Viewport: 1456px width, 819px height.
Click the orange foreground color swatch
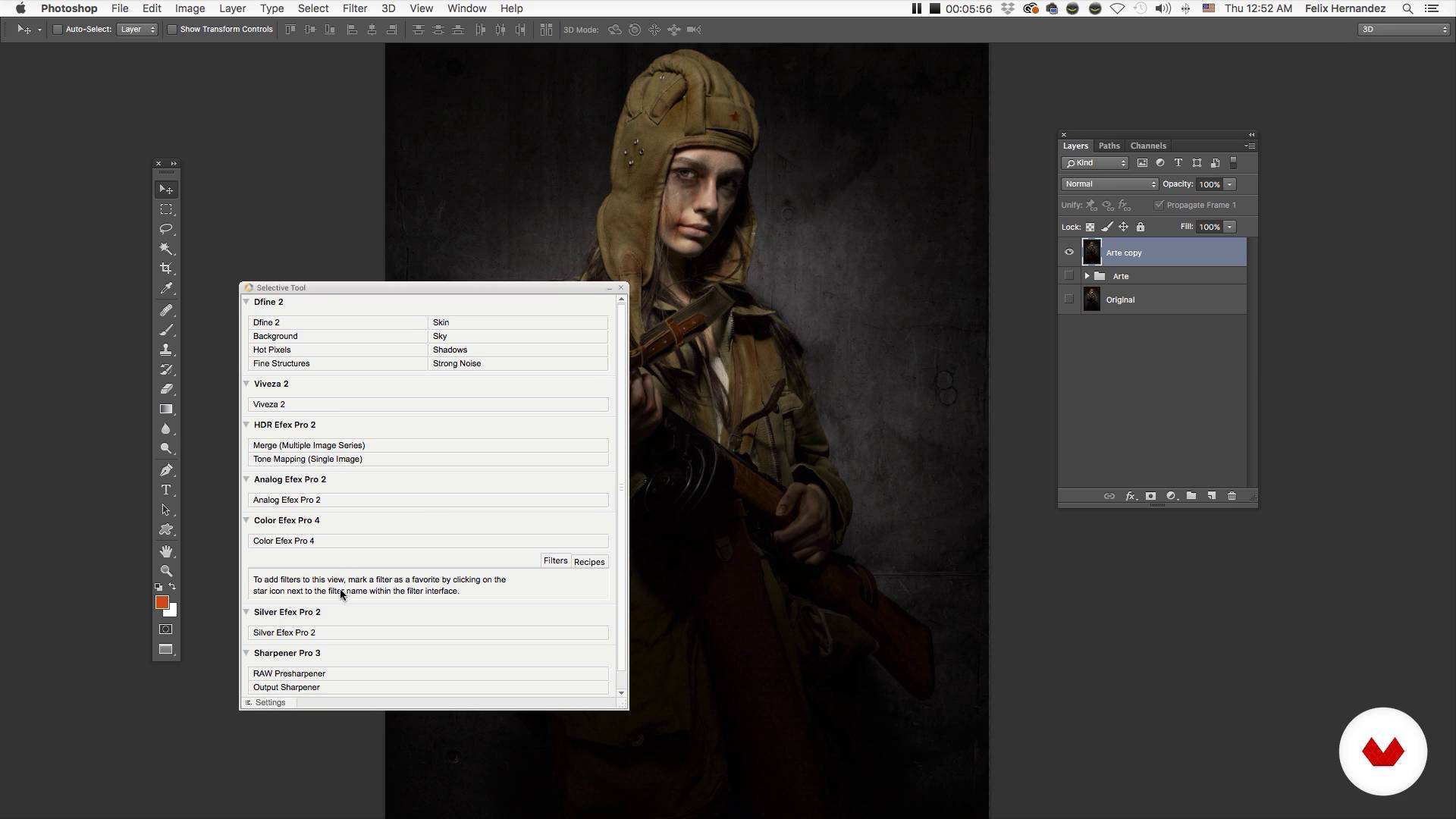point(161,601)
